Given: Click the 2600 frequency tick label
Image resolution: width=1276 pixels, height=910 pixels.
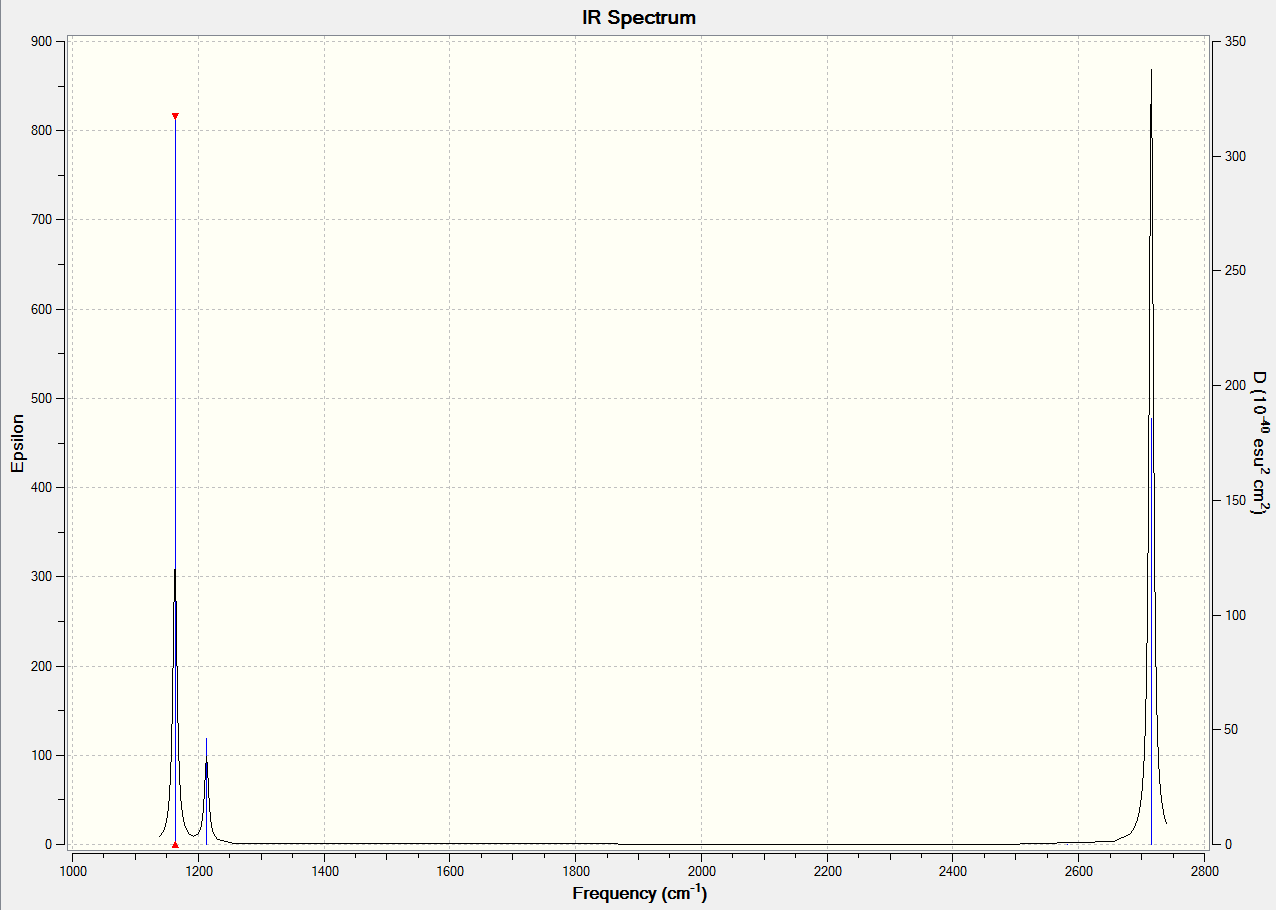Looking at the screenshot, I should pos(1078,870).
